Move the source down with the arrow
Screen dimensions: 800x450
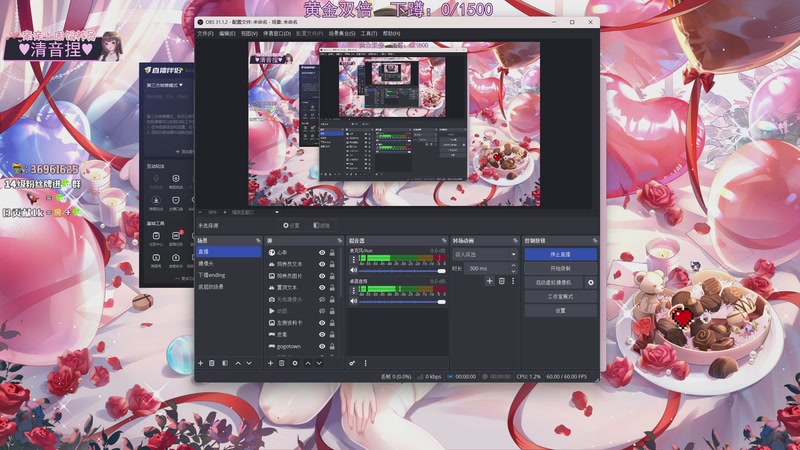point(319,363)
